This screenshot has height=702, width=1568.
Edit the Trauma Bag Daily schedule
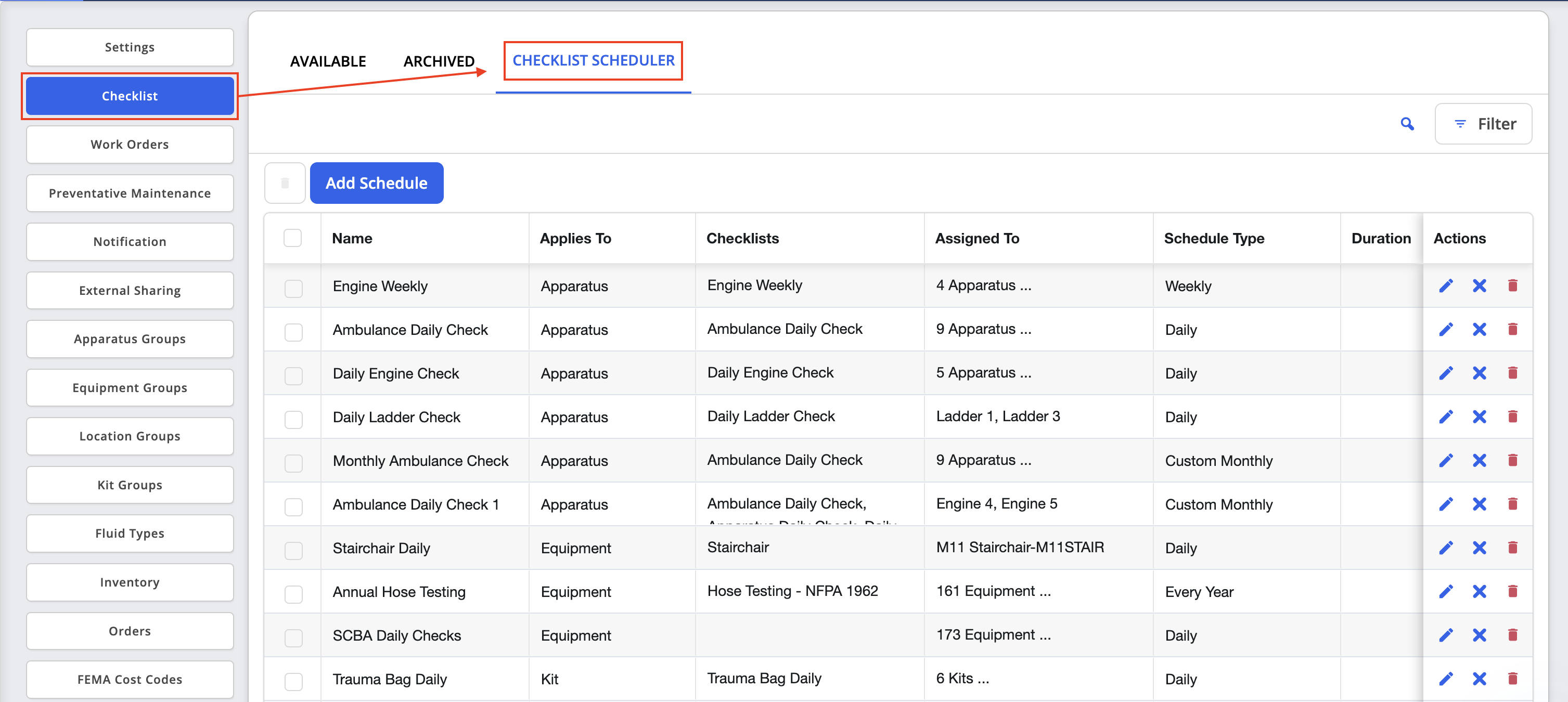1446,680
